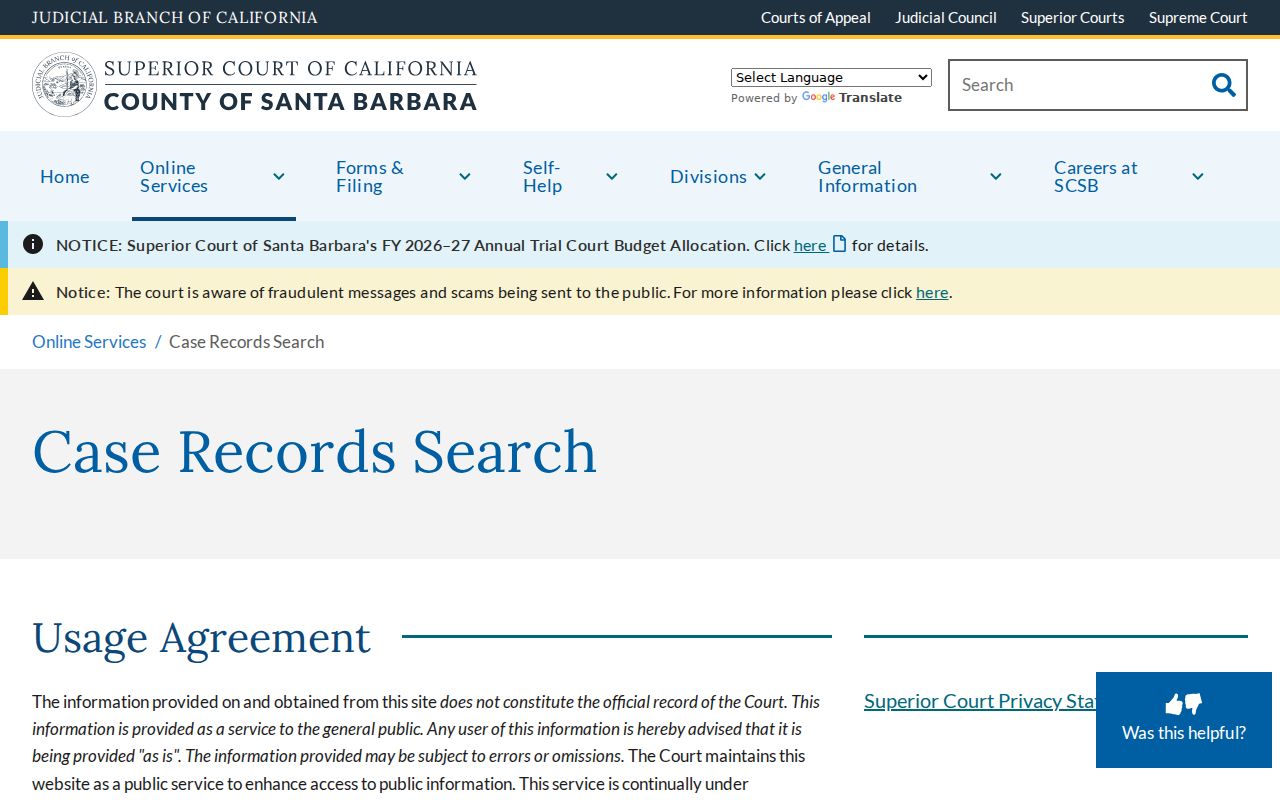Click the Google Translate attribution text

click(816, 98)
